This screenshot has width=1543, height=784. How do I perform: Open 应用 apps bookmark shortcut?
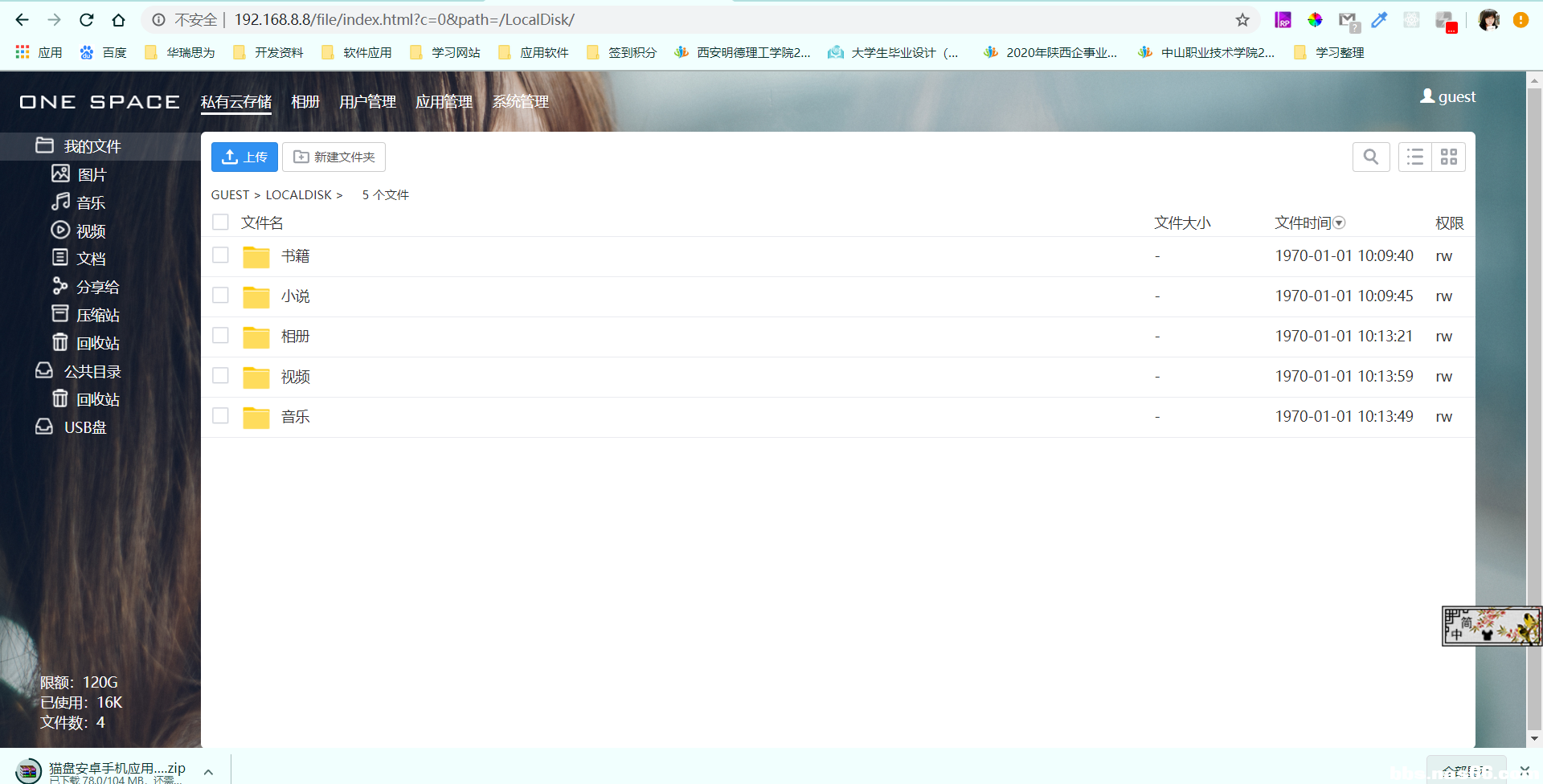tap(39, 52)
